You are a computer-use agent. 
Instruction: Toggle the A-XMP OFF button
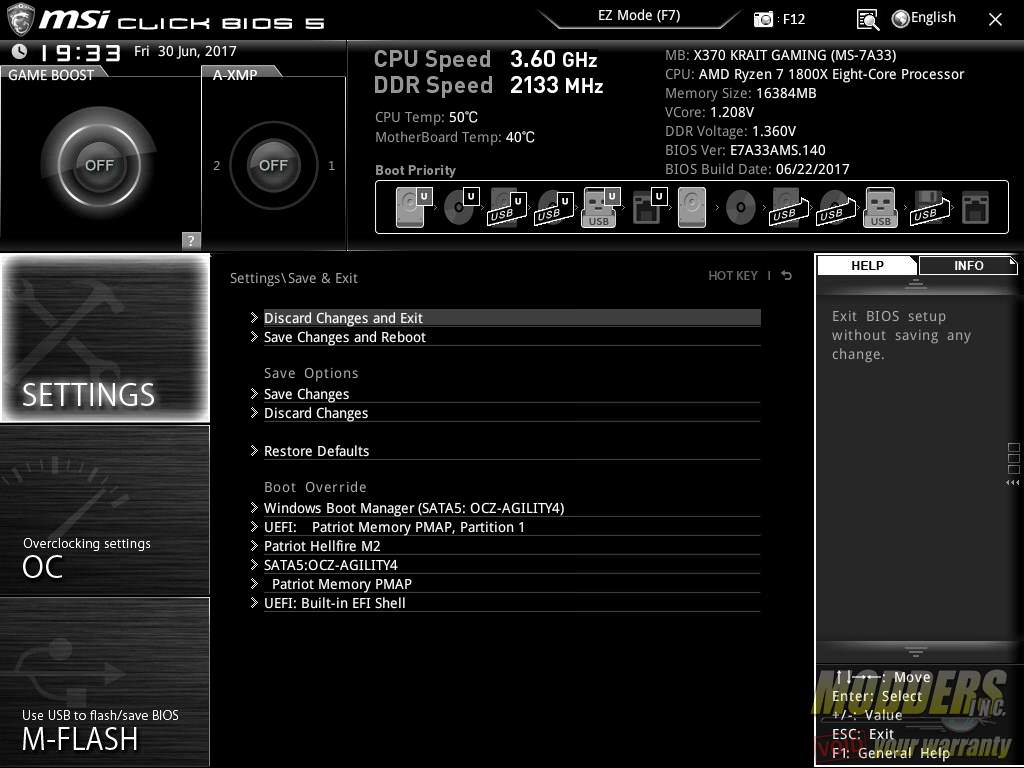click(273, 165)
